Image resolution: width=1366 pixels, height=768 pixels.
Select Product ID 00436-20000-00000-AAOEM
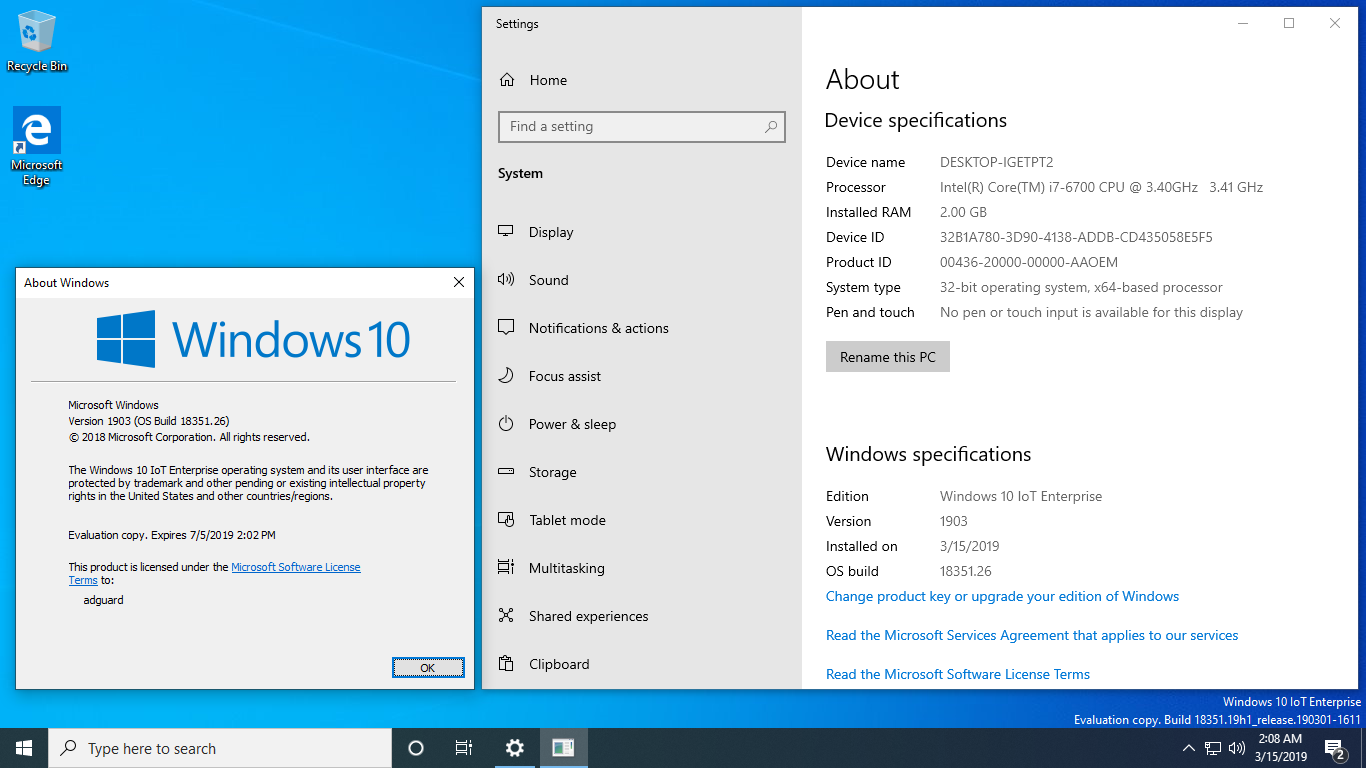(1029, 262)
